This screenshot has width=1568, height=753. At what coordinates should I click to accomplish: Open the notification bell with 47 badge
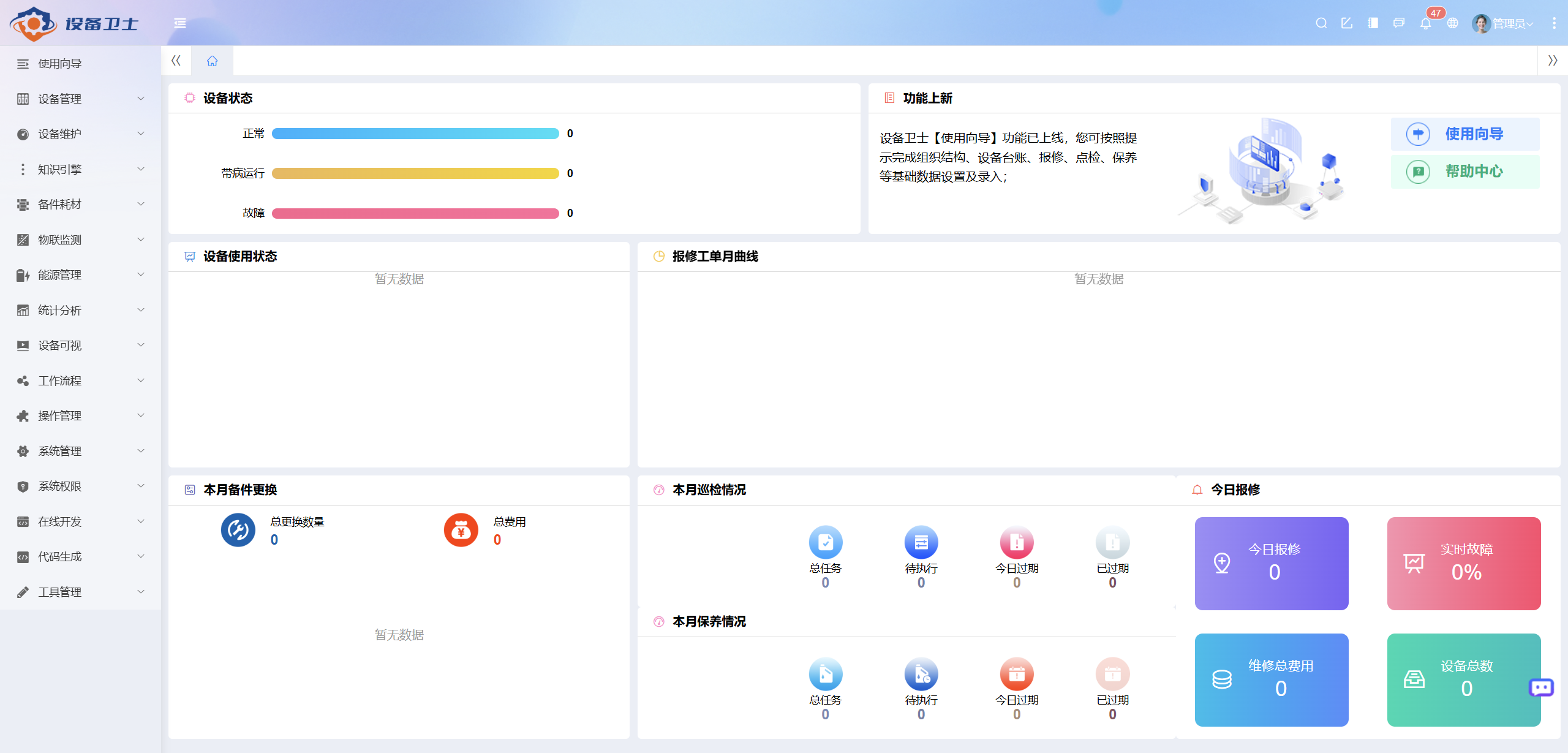click(1425, 23)
